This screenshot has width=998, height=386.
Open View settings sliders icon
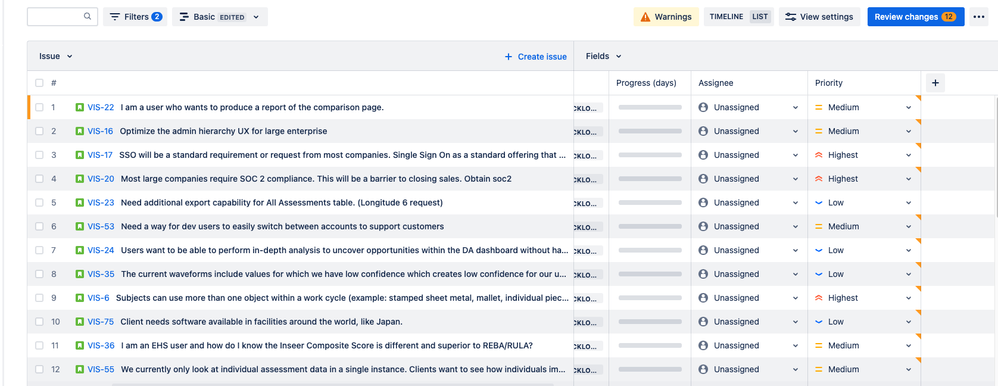791,17
